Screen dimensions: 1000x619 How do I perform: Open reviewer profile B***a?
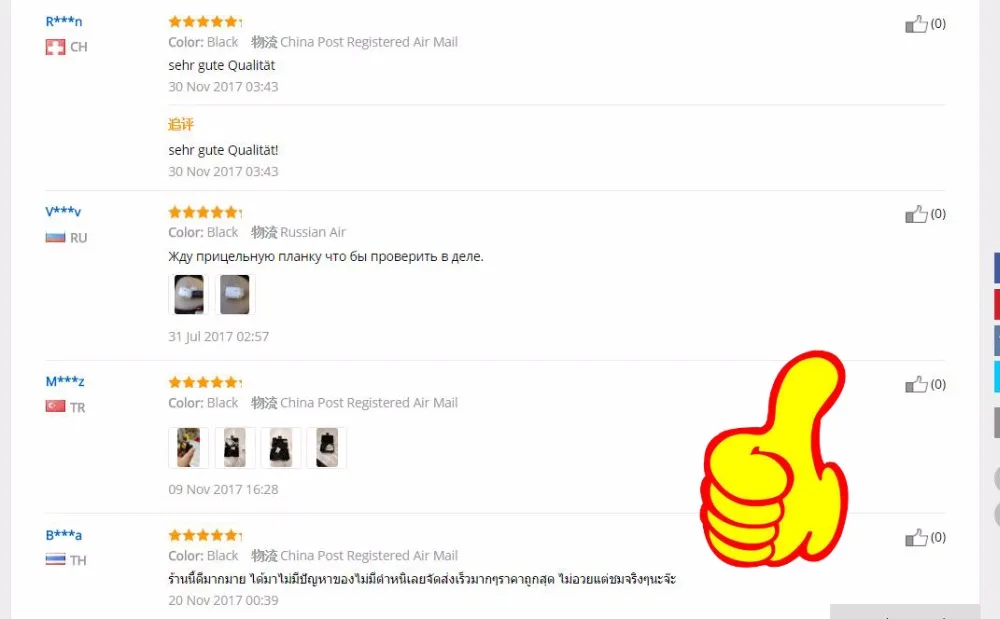click(x=64, y=535)
